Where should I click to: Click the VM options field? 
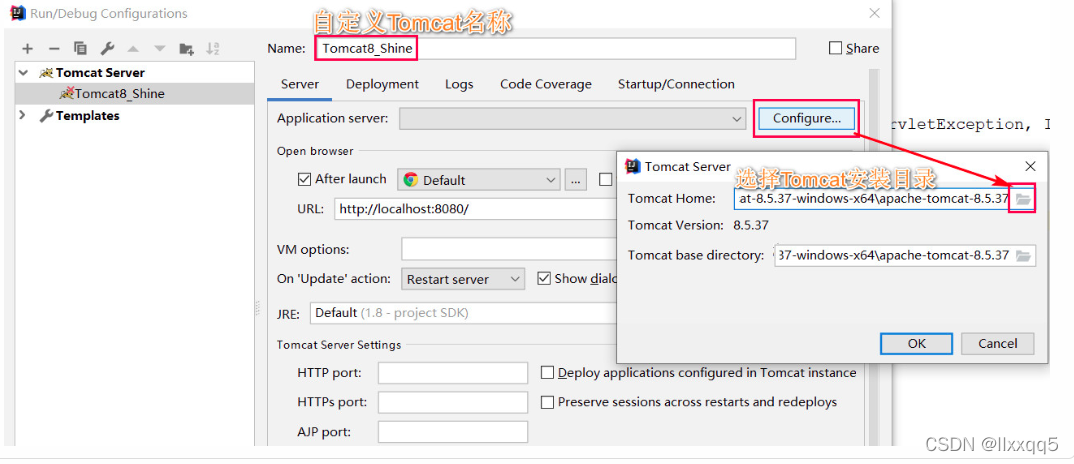510,249
